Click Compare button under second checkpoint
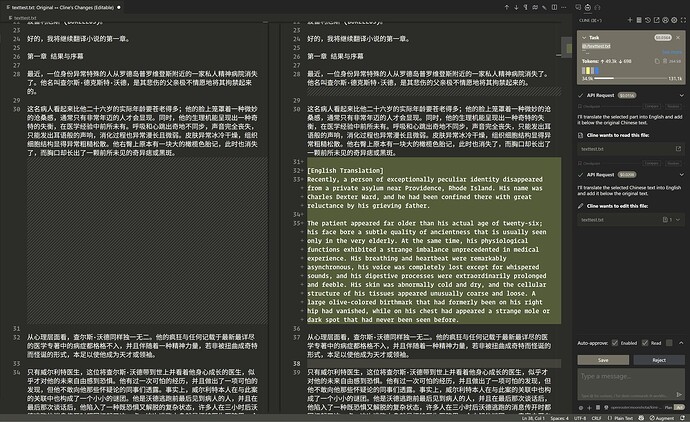This screenshot has width=690, height=422. (x=652, y=163)
